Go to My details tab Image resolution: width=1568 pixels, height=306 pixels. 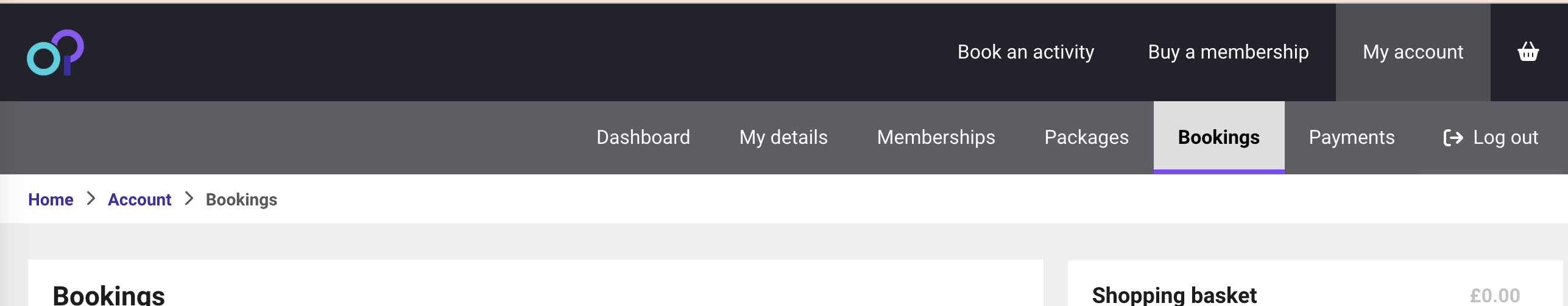pyautogui.click(x=783, y=137)
